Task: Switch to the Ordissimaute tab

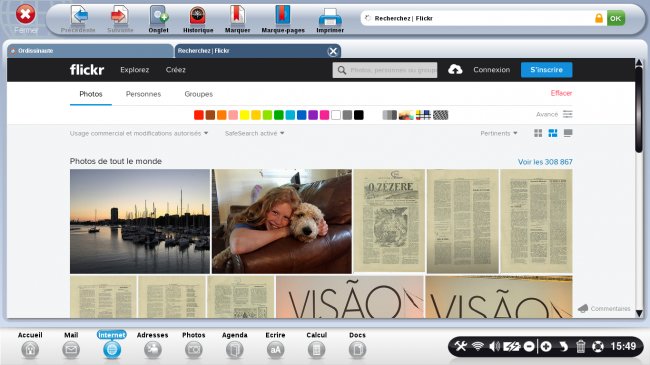Action: click(90, 51)
